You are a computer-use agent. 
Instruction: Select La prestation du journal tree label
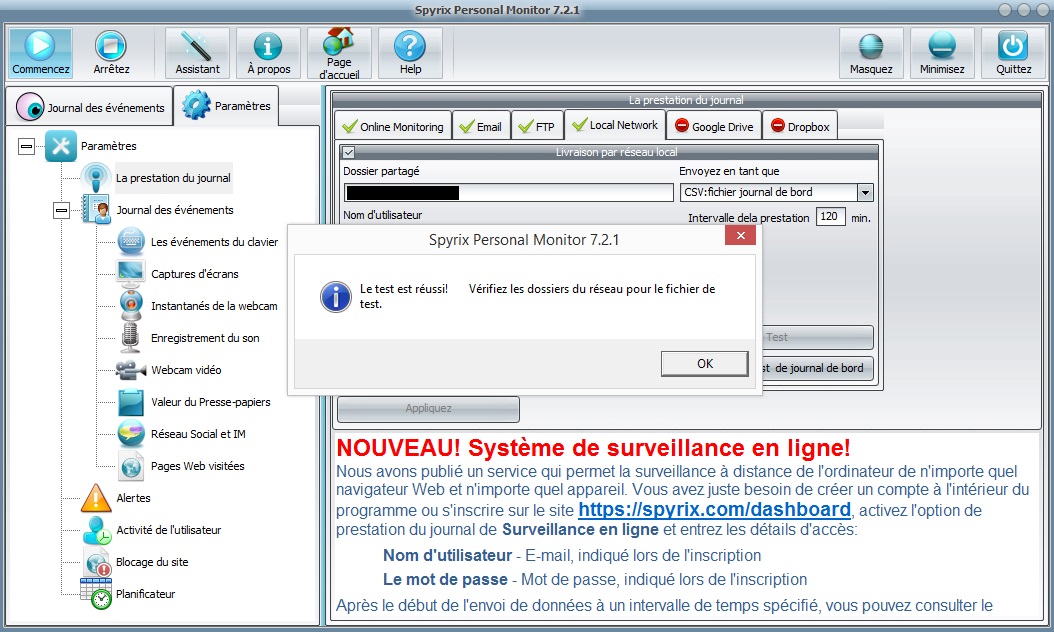173,178
